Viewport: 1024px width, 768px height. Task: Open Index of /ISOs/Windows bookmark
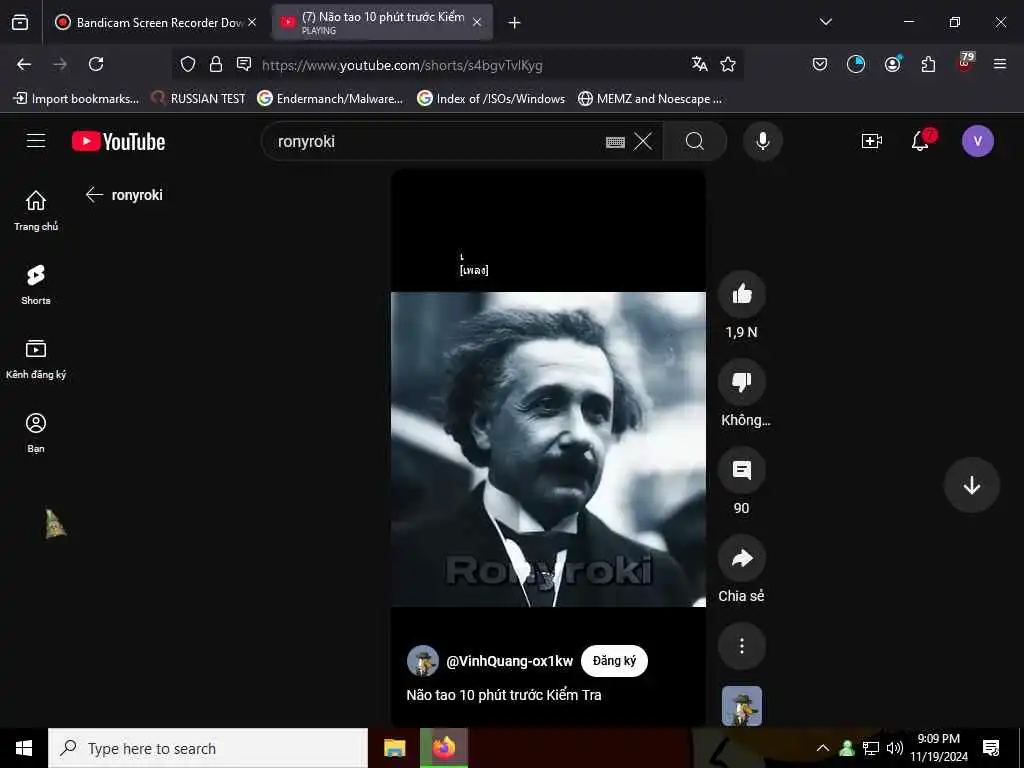(x=491, y=99)
